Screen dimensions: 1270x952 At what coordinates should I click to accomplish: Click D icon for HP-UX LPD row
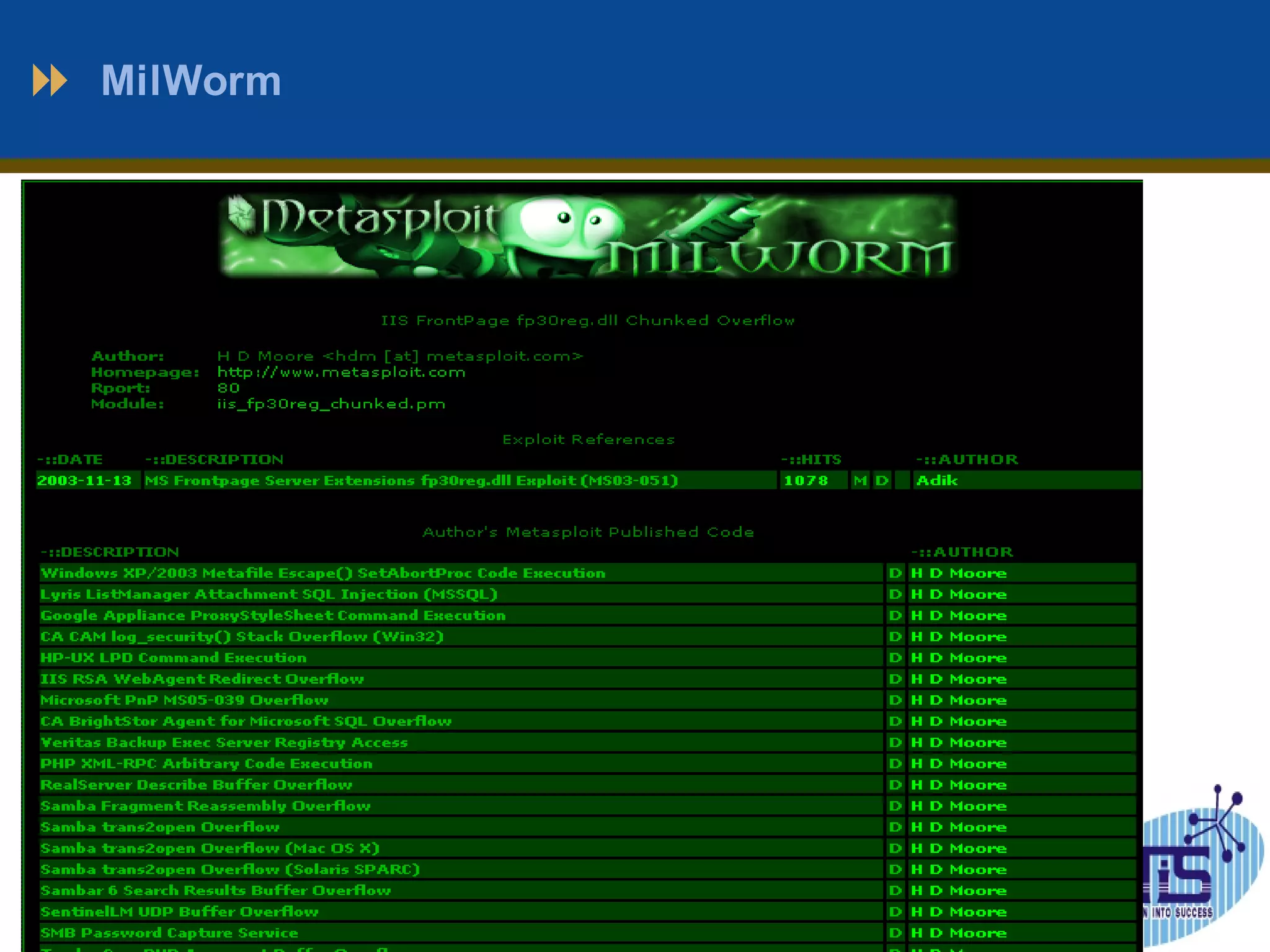(895, 658)
